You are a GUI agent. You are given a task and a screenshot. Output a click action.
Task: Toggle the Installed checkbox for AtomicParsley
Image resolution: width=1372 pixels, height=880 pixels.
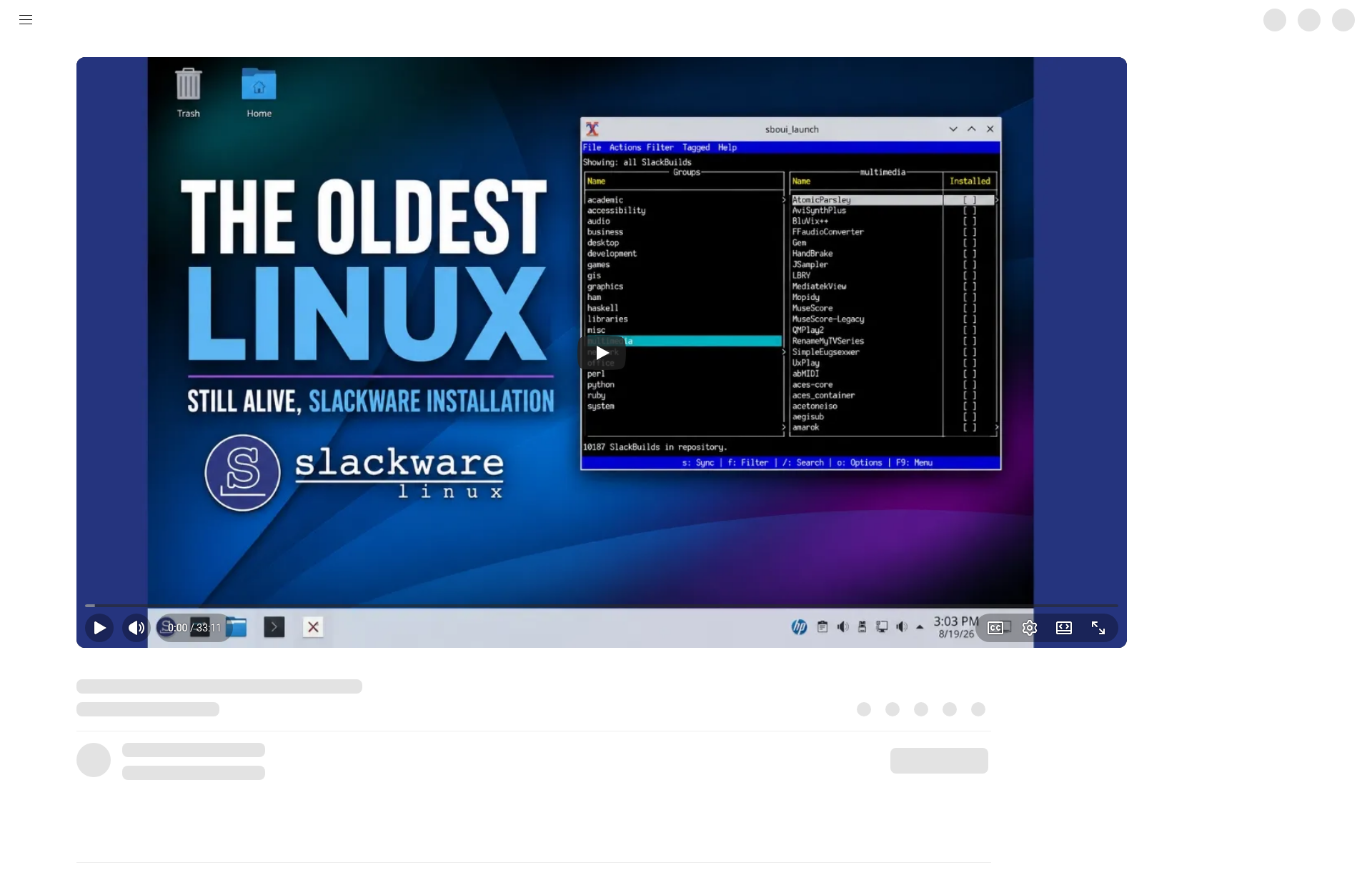click(x=970, y=200)
